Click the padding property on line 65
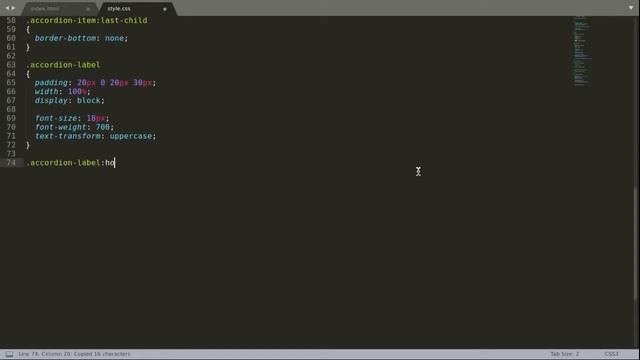The height and width of the screenshot is (360, 640). 51,83
